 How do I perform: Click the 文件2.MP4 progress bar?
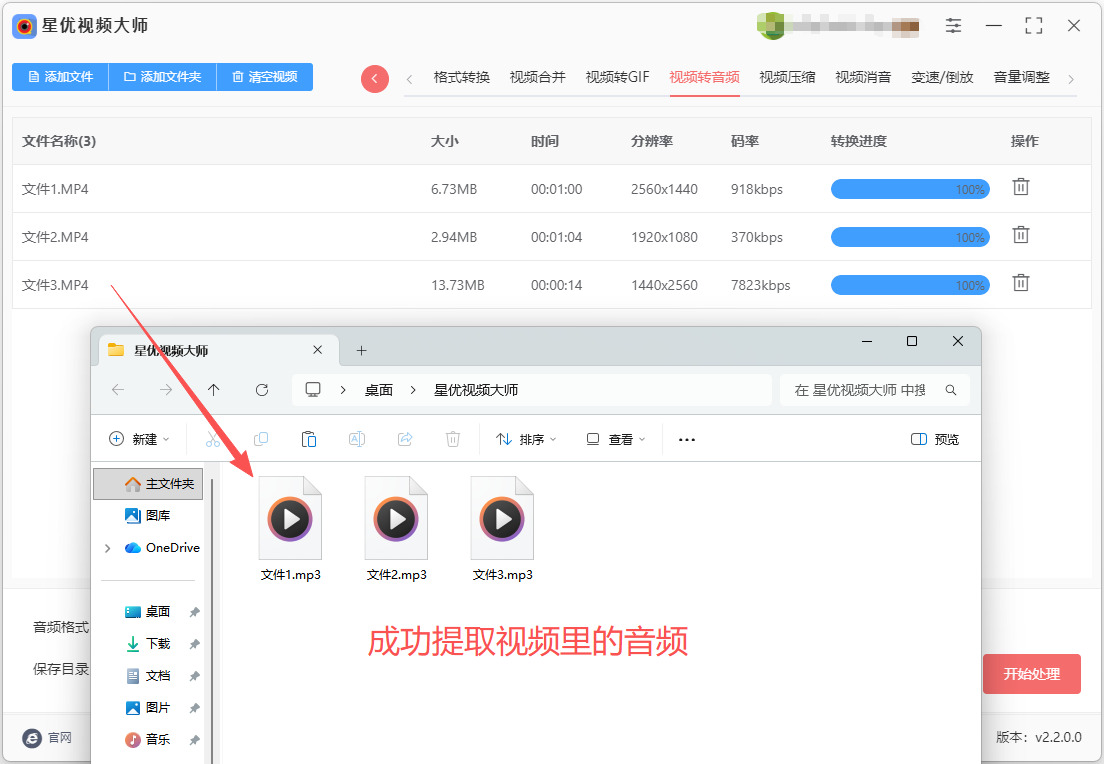pos(910,237)
